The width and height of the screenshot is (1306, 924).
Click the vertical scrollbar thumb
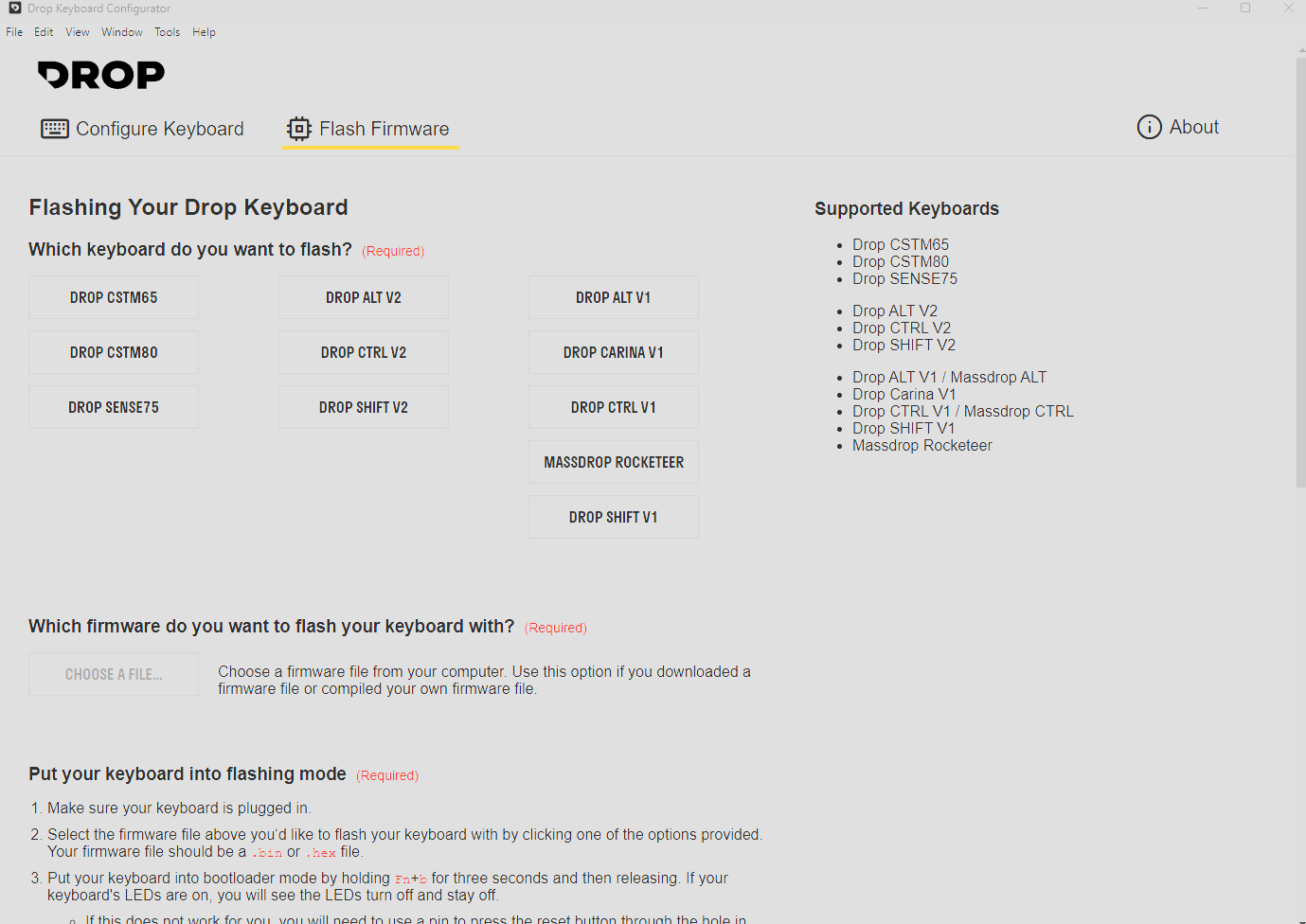[x=1301, y=273]
